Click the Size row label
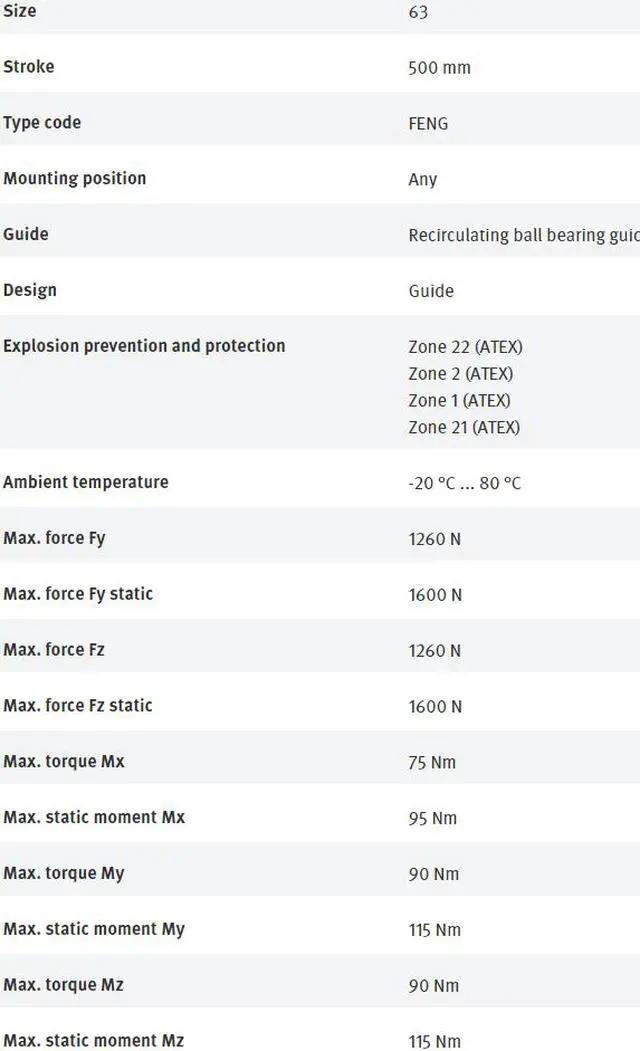This screenshot has width=640, height=1051. 20,11
